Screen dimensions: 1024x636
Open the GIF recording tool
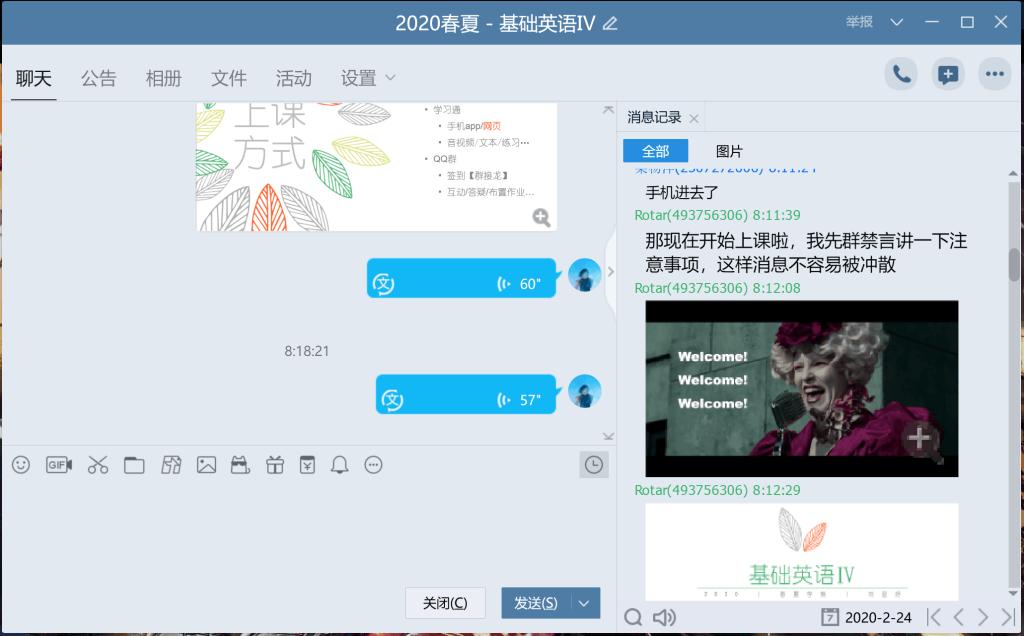[x=59, y=465]
